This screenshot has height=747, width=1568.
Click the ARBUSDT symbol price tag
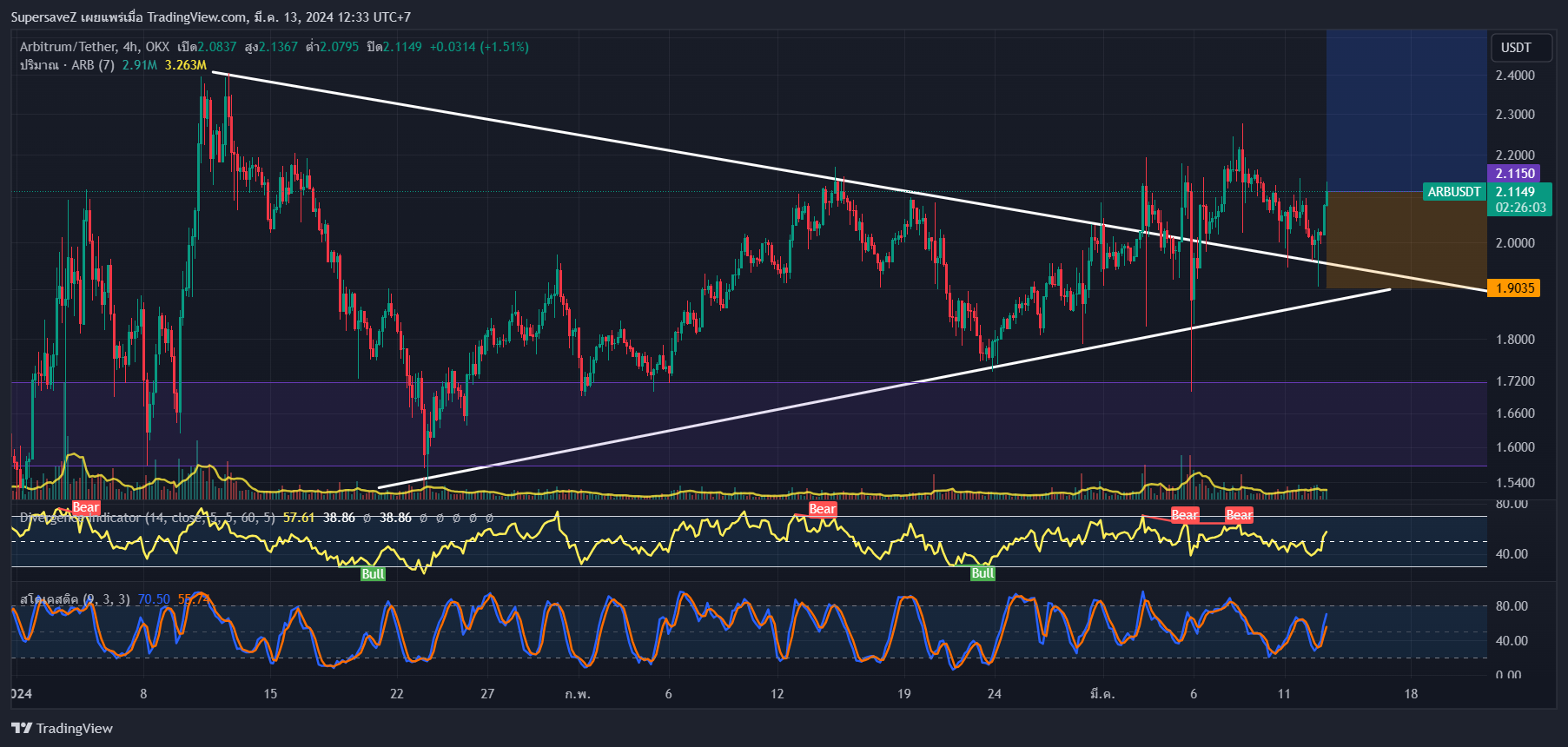tap(1454, 192)
